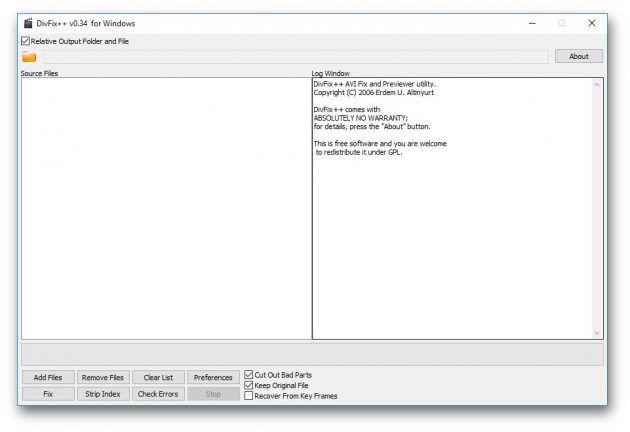Click the log text 'Copyright (C) 2006 Erdem U. Altinyurt'
Screen dimensions: 630x432
pos(374,92)
